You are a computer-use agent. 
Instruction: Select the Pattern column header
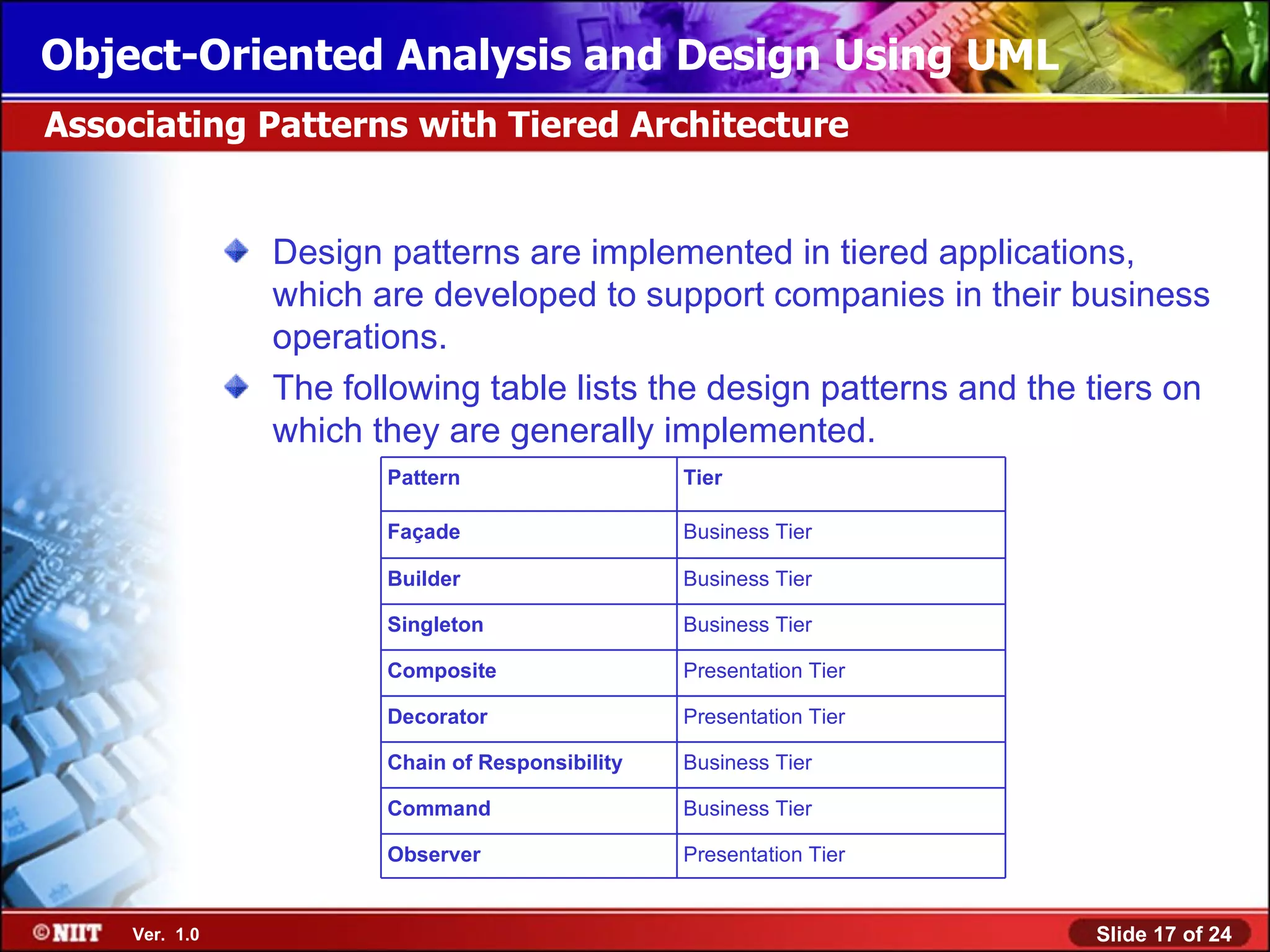[424, 478]
